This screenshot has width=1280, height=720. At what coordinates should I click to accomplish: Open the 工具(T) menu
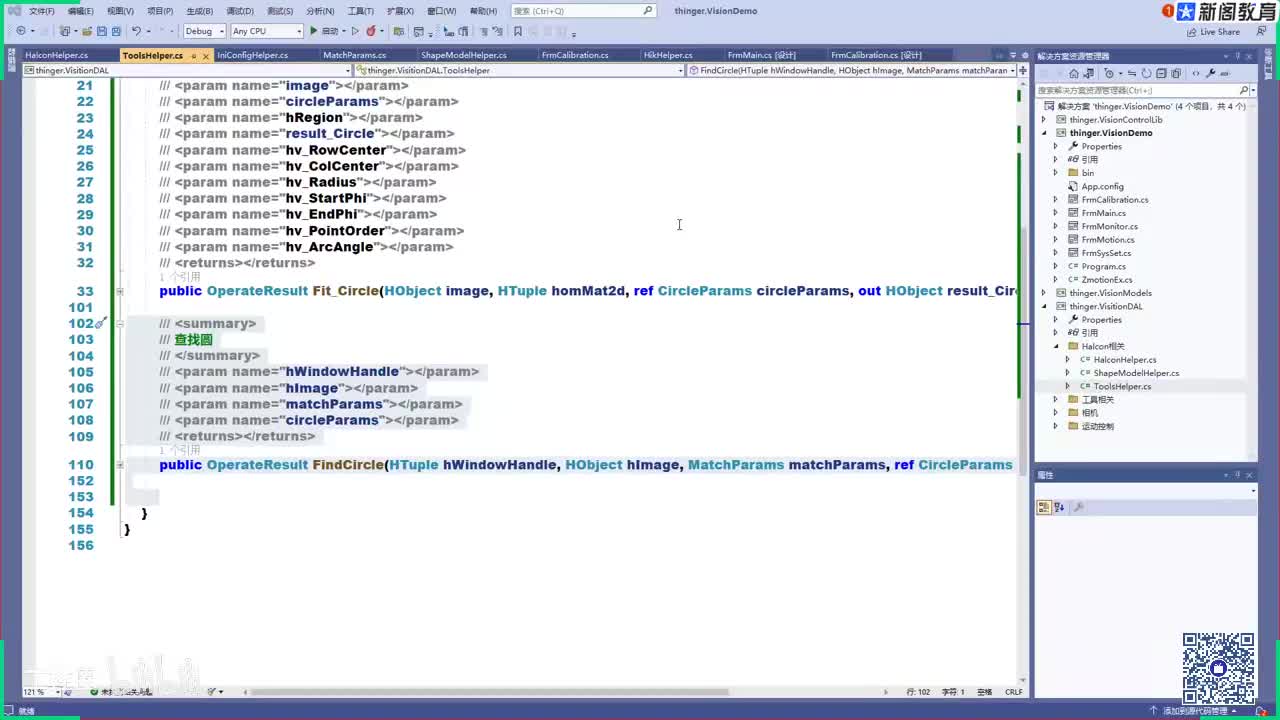click(360, 11)
